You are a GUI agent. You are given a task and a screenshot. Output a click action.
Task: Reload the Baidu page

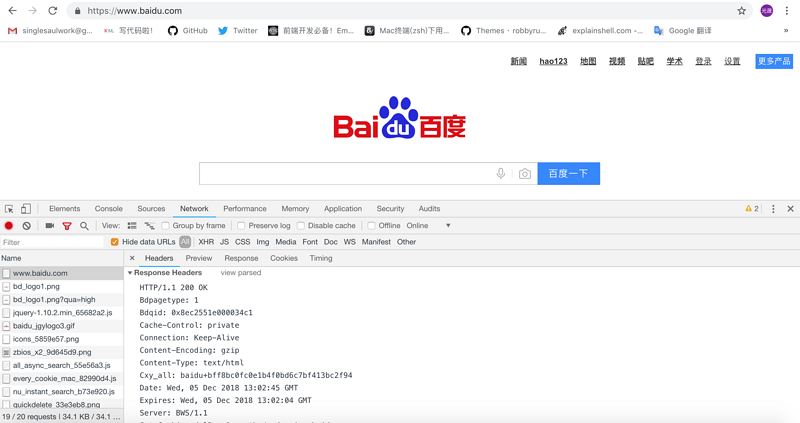click(53, 11)
